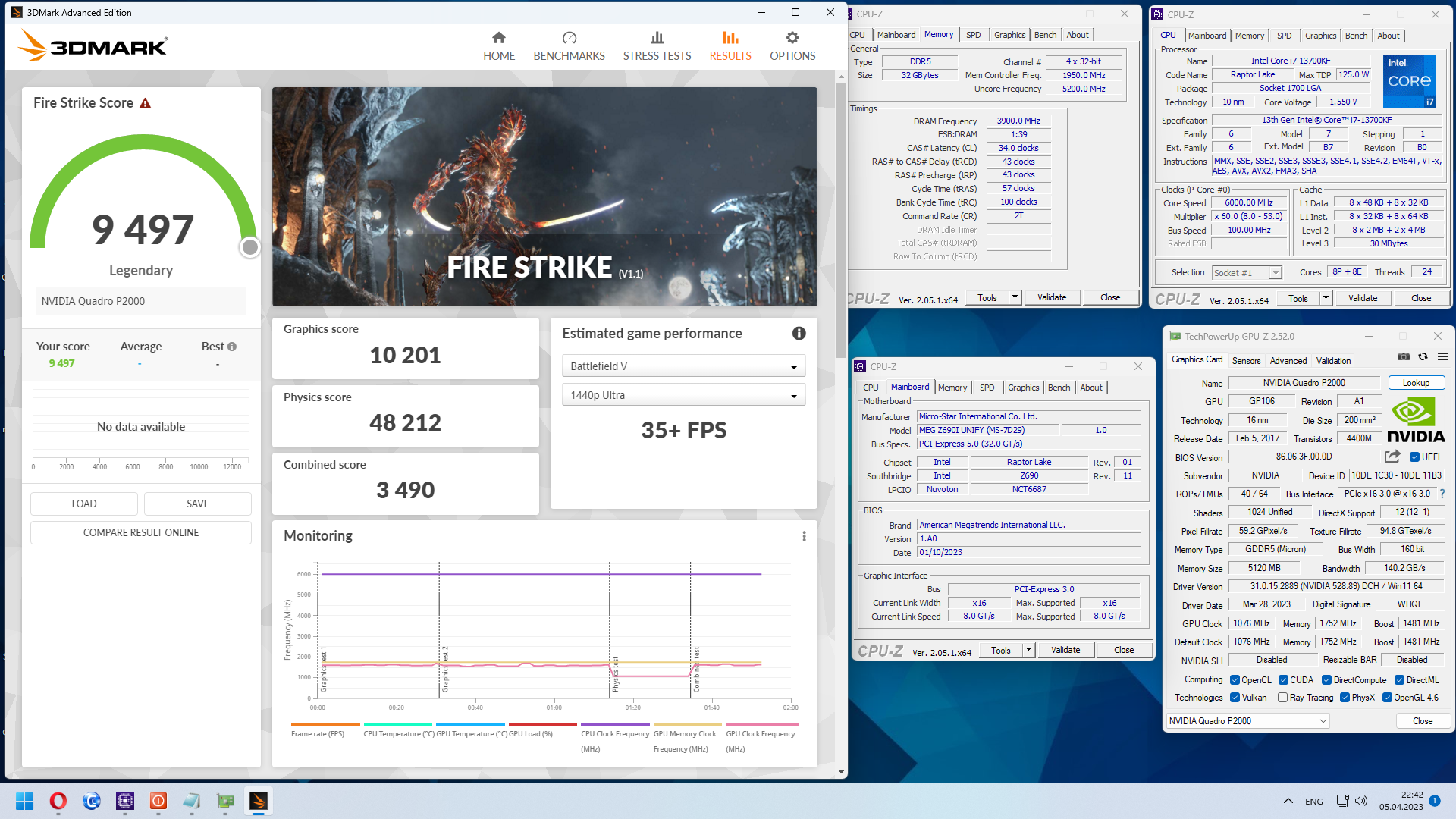Toggle the Vulkan checkbox

click(x=1235, y=698)
